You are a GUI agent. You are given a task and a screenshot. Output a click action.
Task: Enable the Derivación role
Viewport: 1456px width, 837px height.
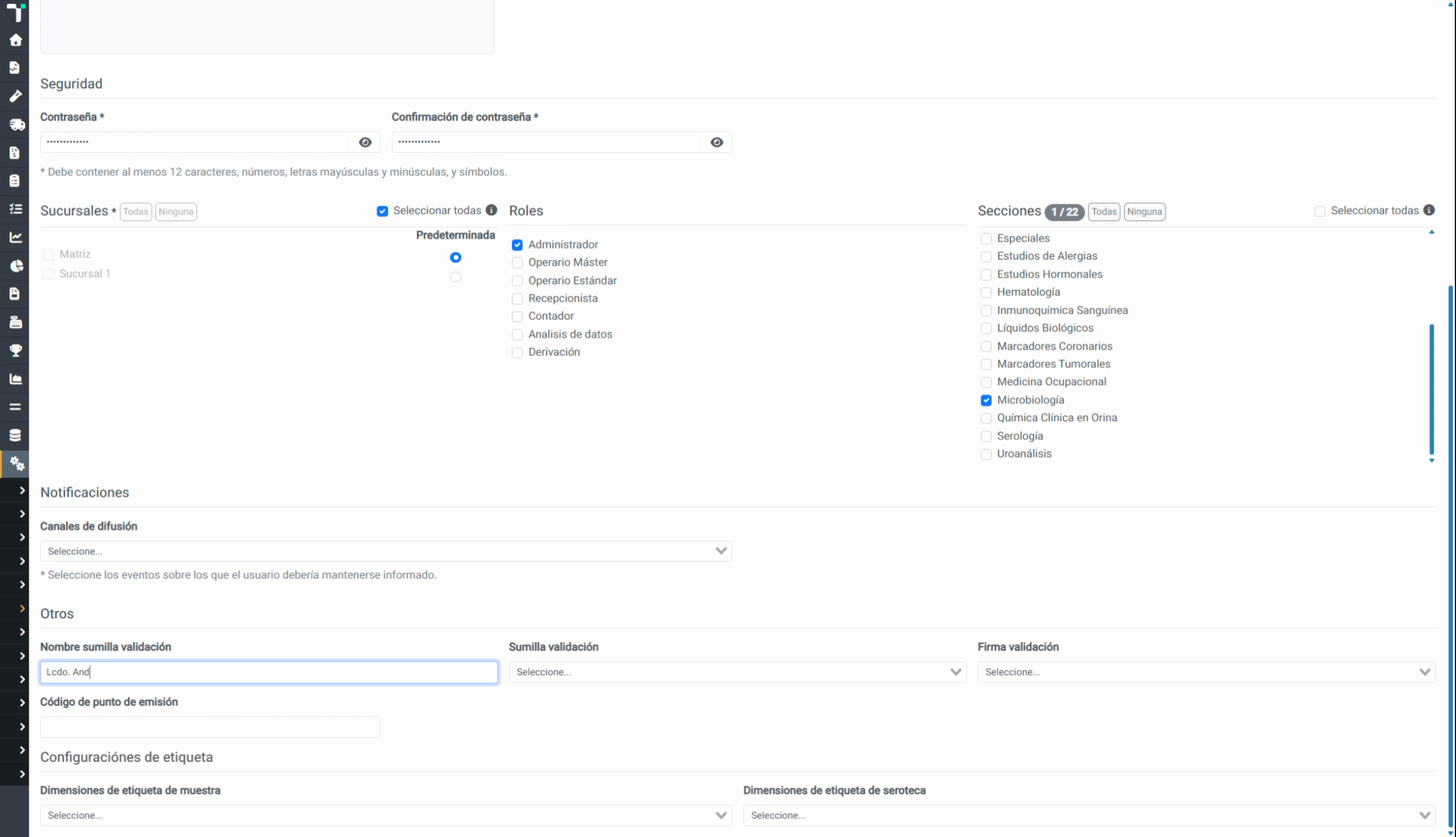coord(517,353)
